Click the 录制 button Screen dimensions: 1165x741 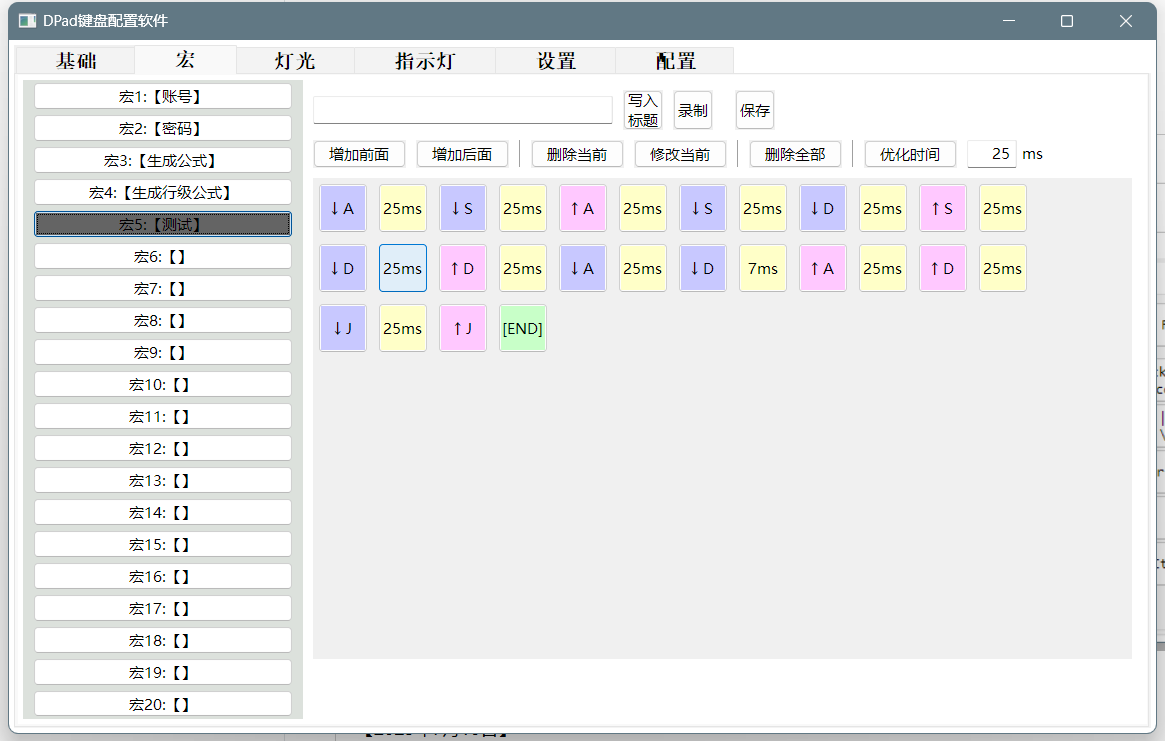[693, 110]
